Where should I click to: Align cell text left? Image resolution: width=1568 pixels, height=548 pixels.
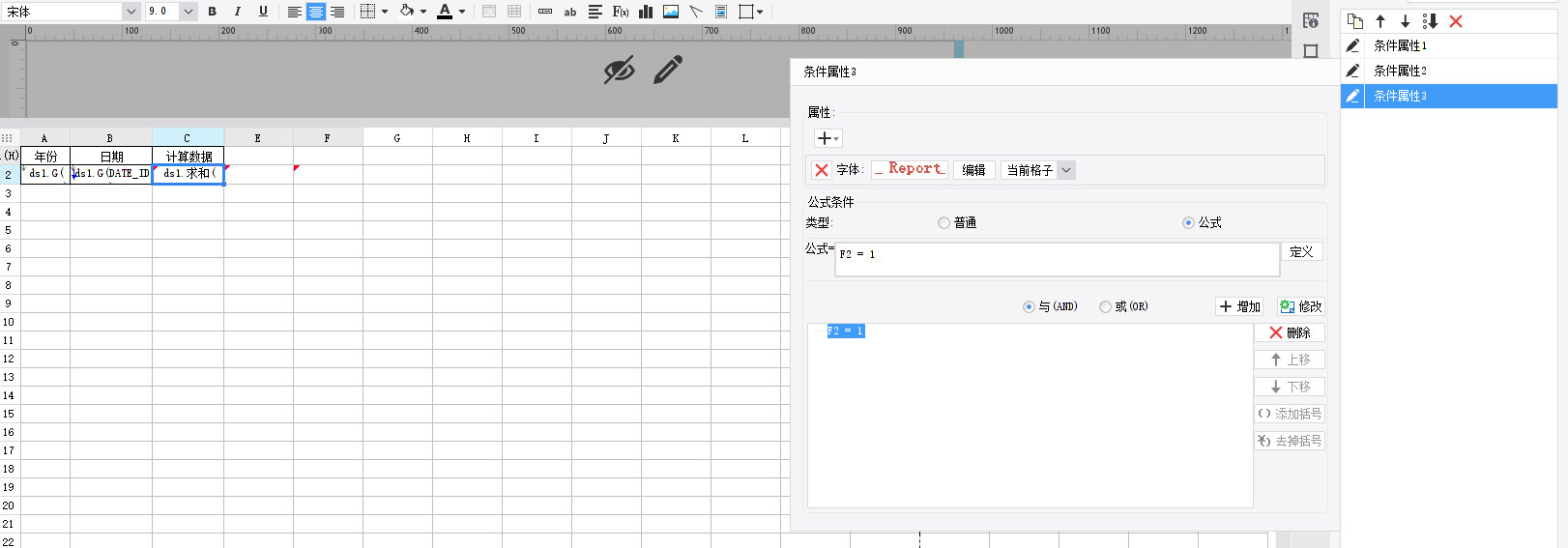[294, 12]
